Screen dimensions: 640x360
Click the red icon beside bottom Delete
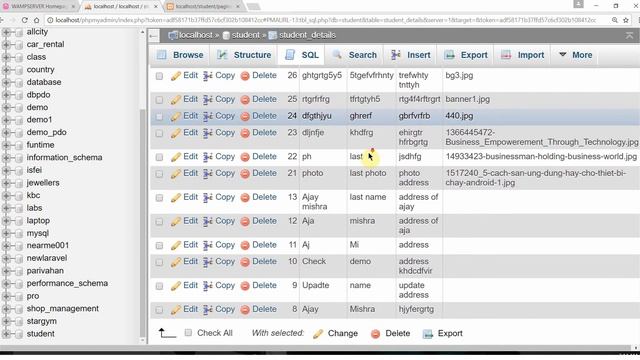click(375, 334)
